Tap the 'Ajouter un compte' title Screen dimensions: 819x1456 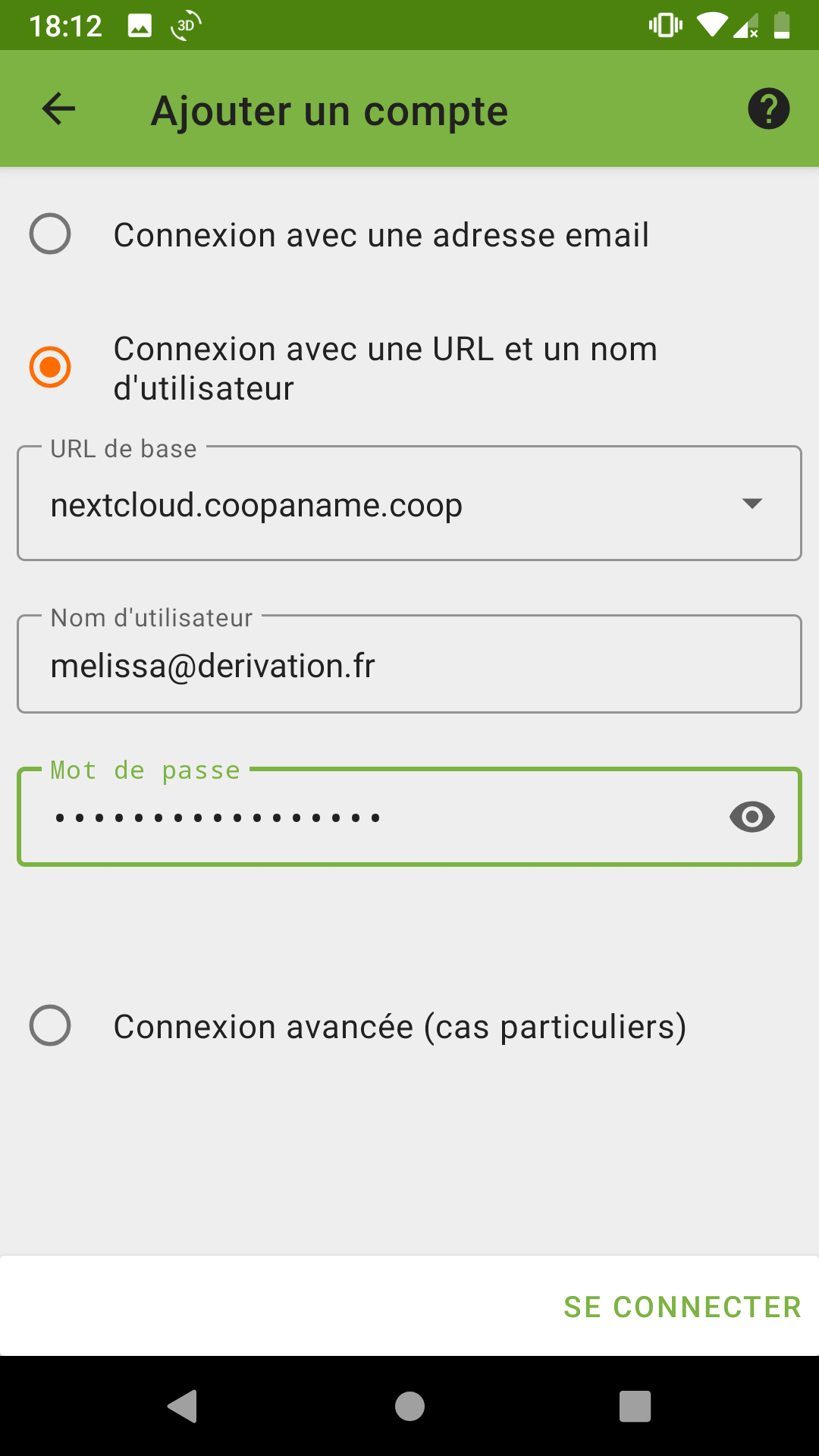click(x=329, y=111)
